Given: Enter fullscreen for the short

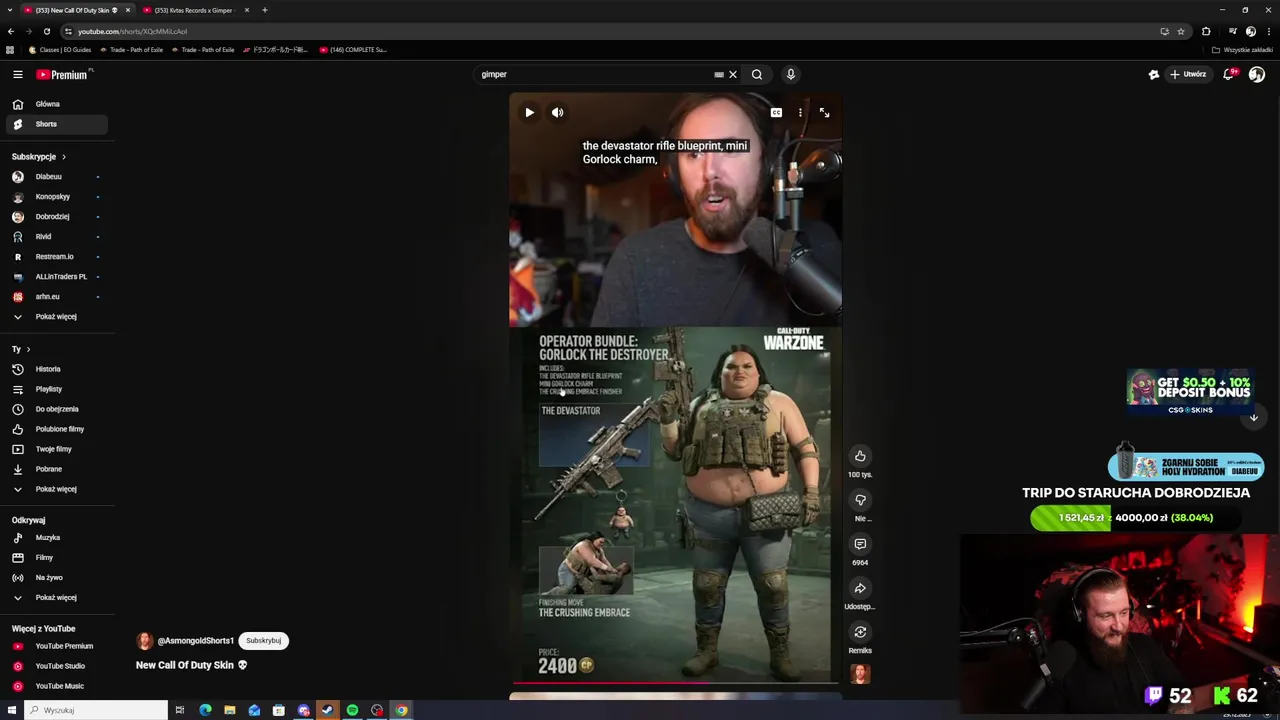Looking at the screenshot, I should pyautogui.click(x=824, y=112).
